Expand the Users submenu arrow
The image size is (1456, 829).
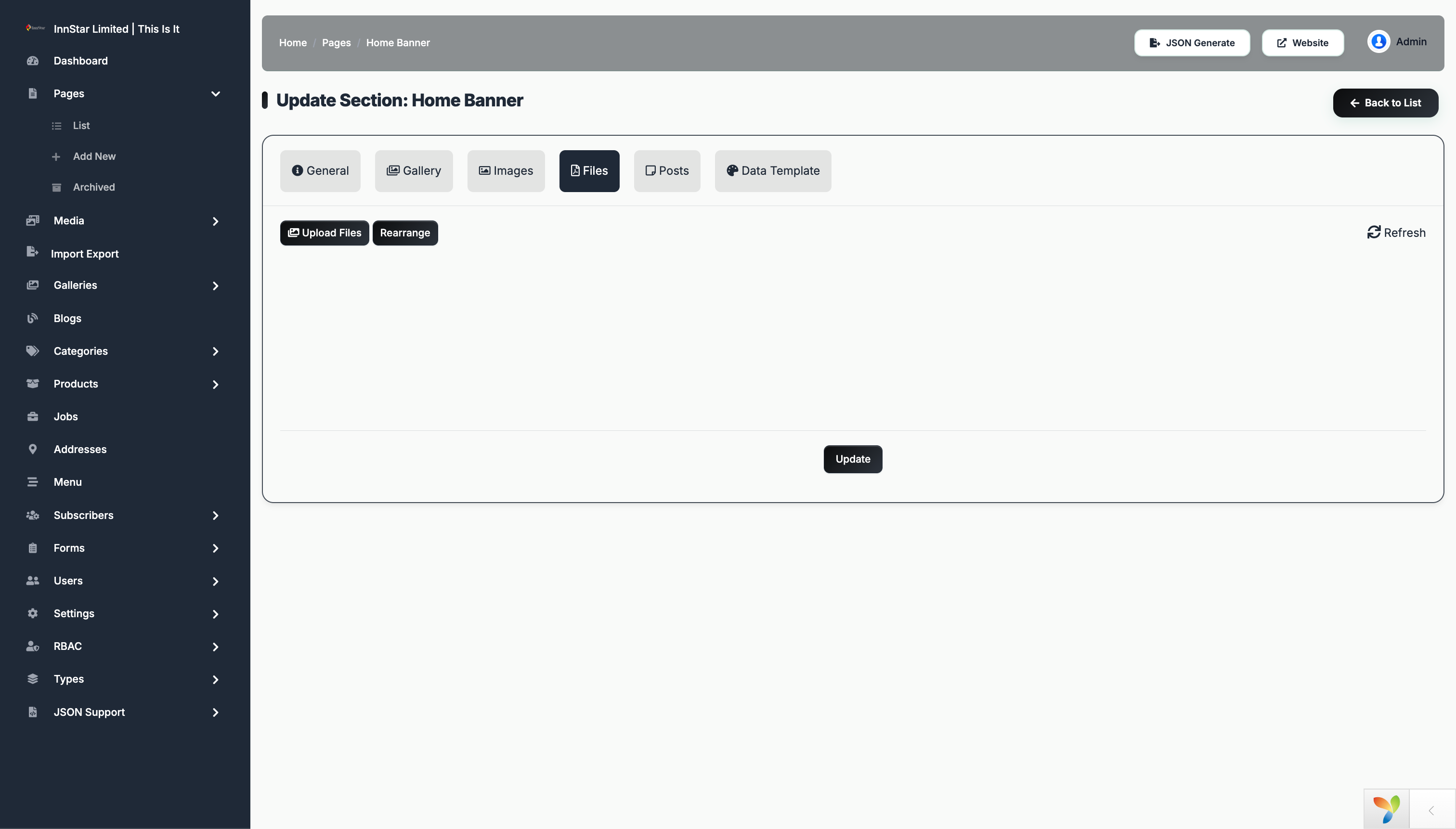pyautogui.click(x=216, y=582)
